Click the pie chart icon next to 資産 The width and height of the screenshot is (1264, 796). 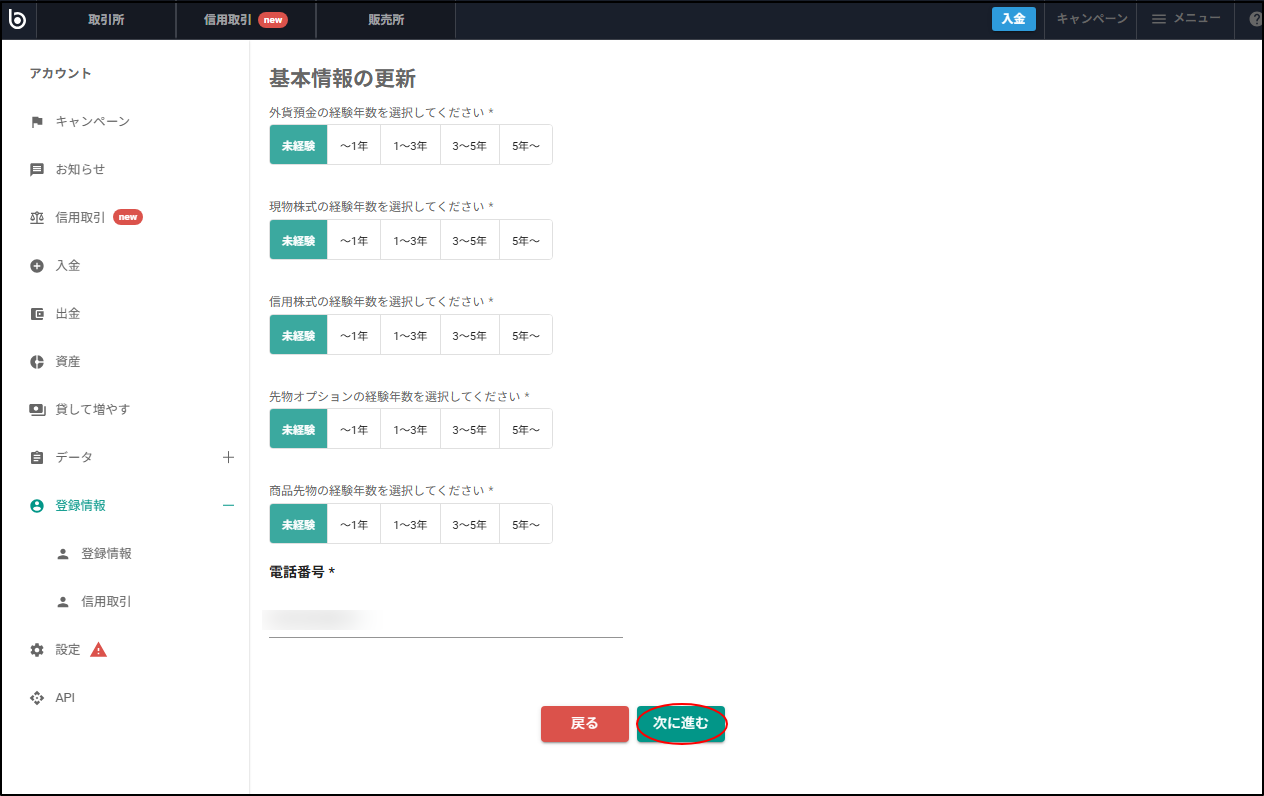[37, 362]
